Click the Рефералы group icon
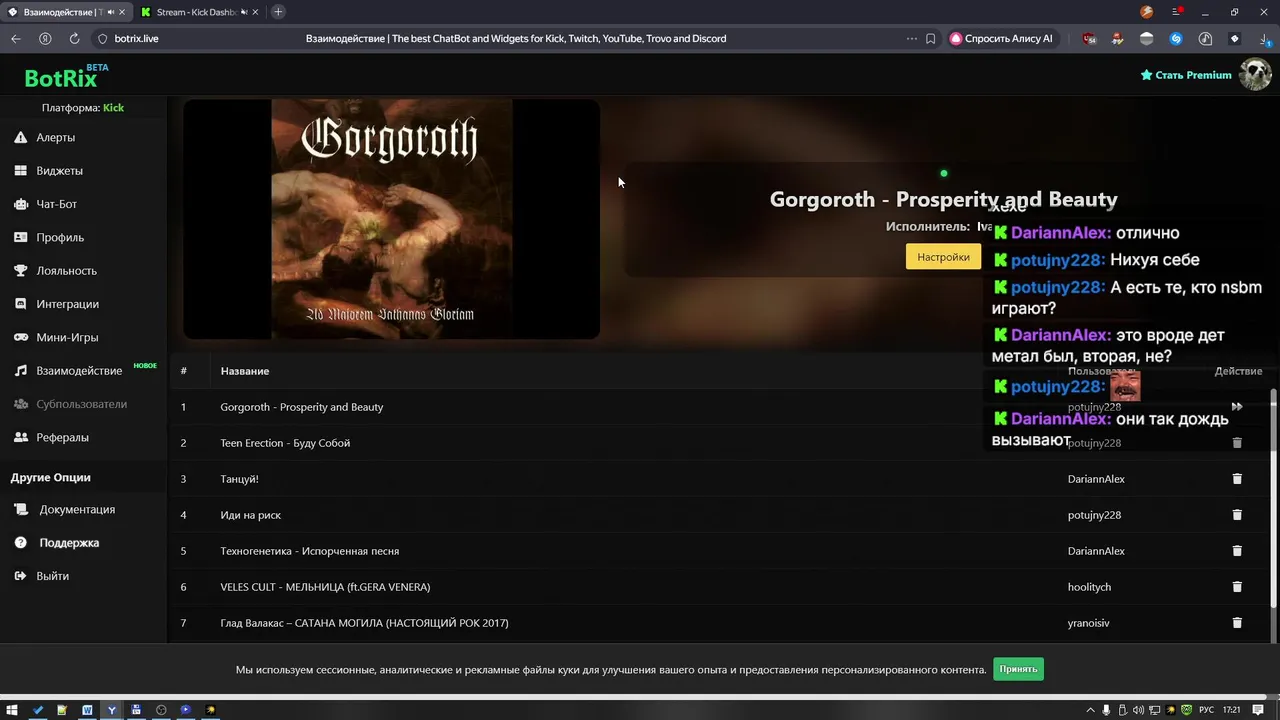The width and height of the screenshot is (1280, 720). pos(20,438)
